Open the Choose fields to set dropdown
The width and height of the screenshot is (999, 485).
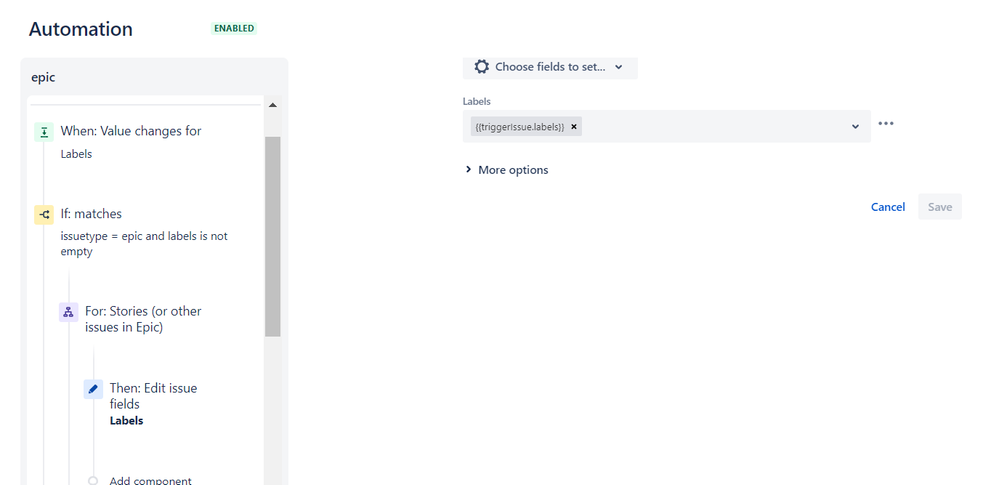[550, 67]
